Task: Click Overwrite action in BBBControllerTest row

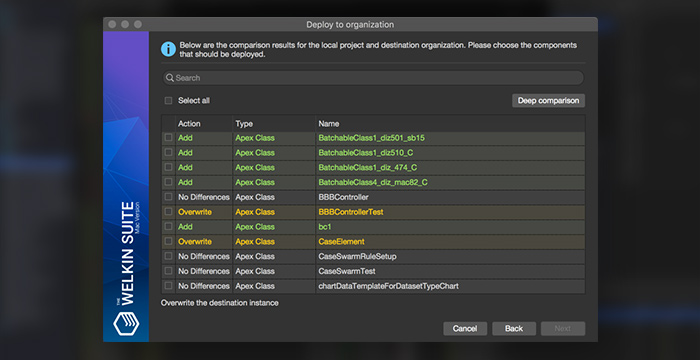Action: pyautogui.click(x=195, y=212)
